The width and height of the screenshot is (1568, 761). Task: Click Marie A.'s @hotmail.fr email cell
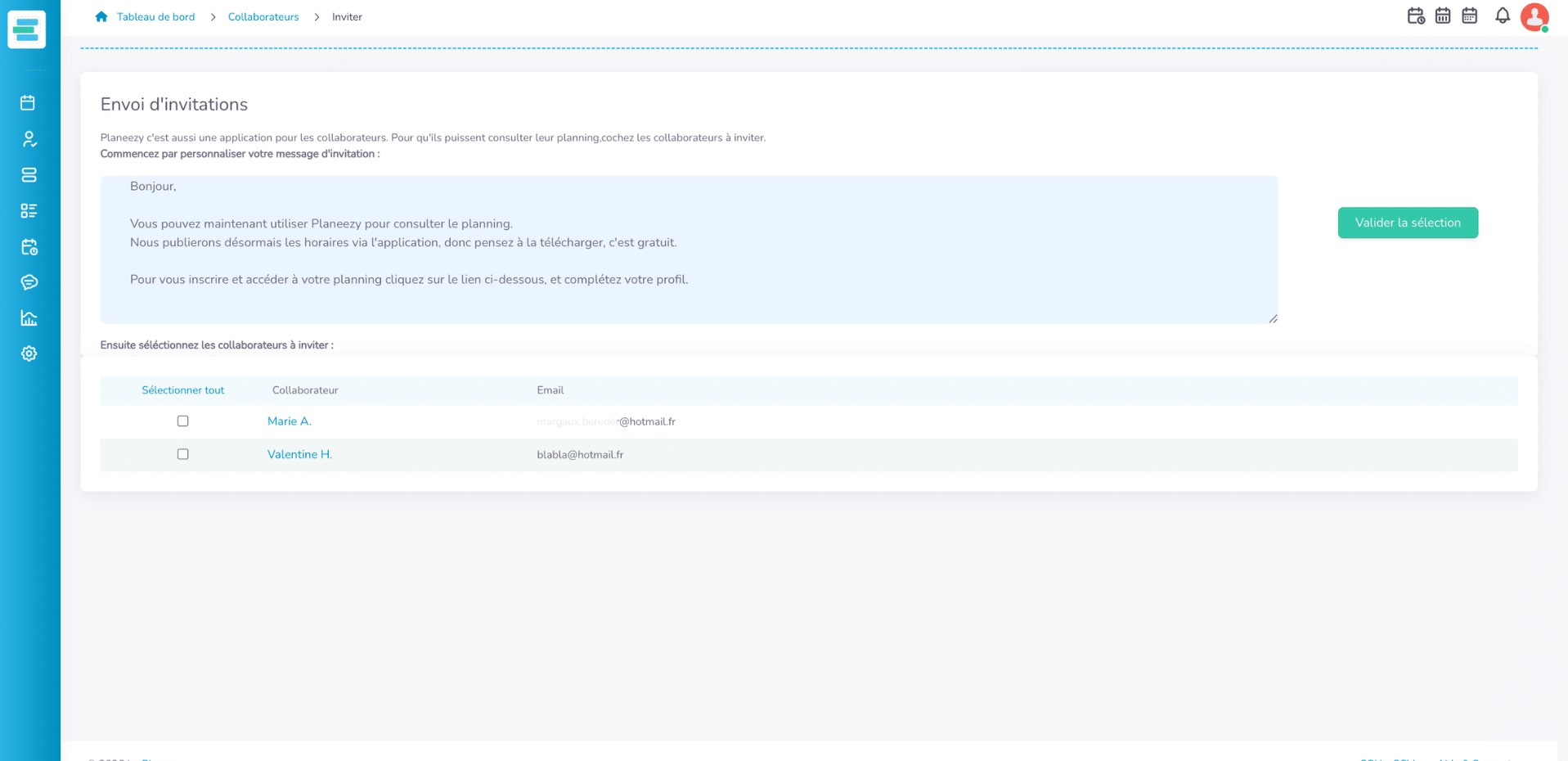606,422
